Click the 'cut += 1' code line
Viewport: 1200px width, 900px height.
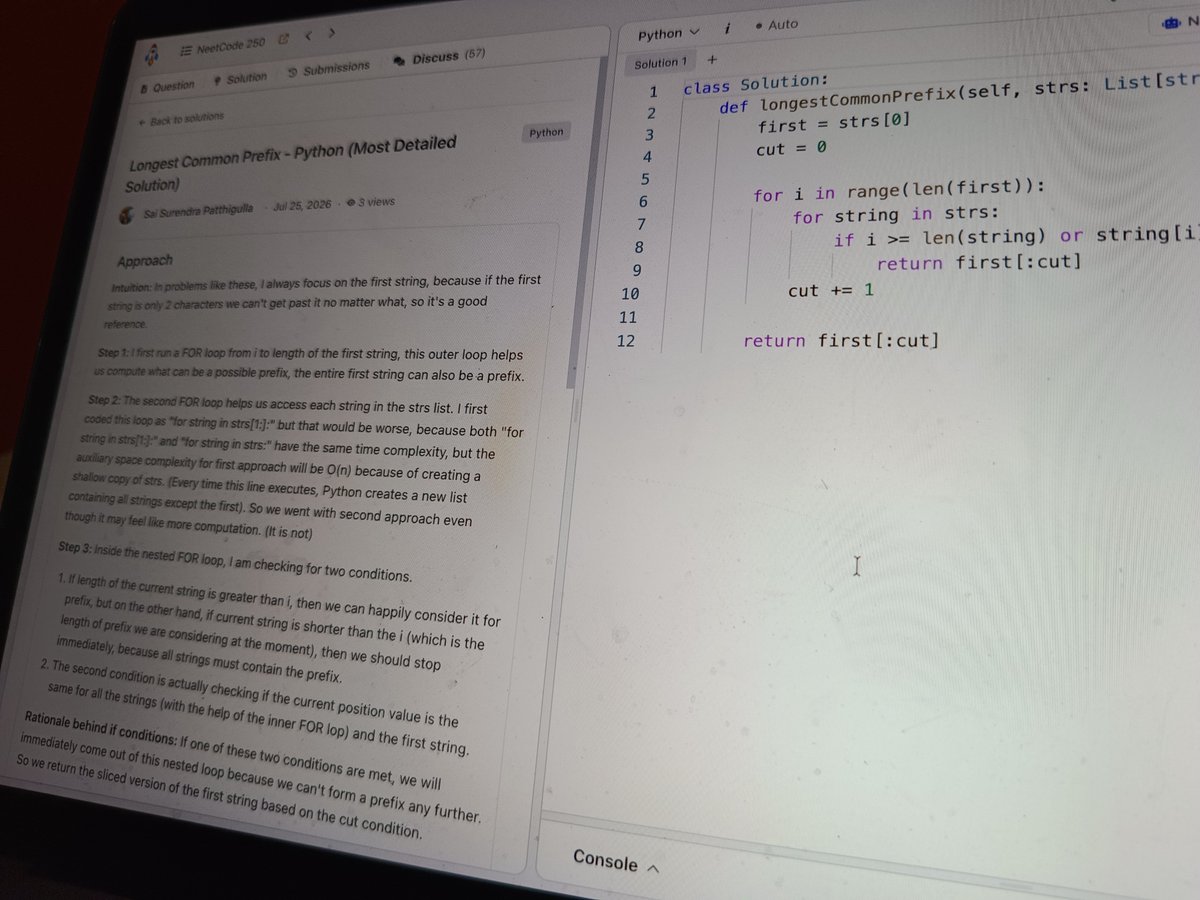(x=831, y=290)
